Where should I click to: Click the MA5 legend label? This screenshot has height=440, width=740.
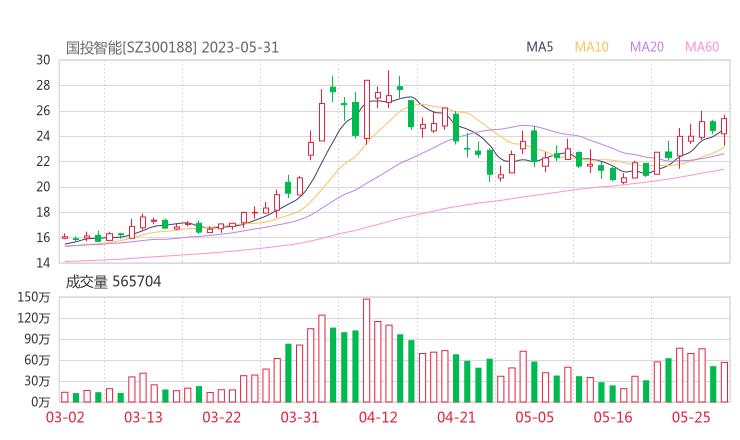click(x=539, y=47)
